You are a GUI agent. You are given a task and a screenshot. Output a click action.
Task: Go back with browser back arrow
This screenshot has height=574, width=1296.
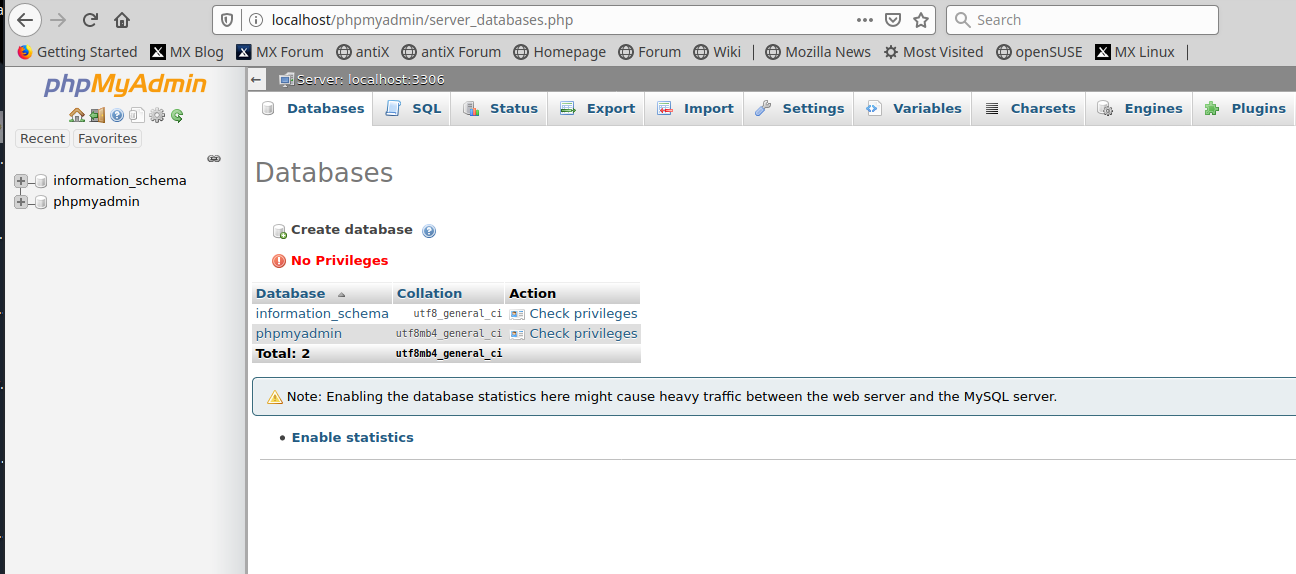click(x=26, y=20)
